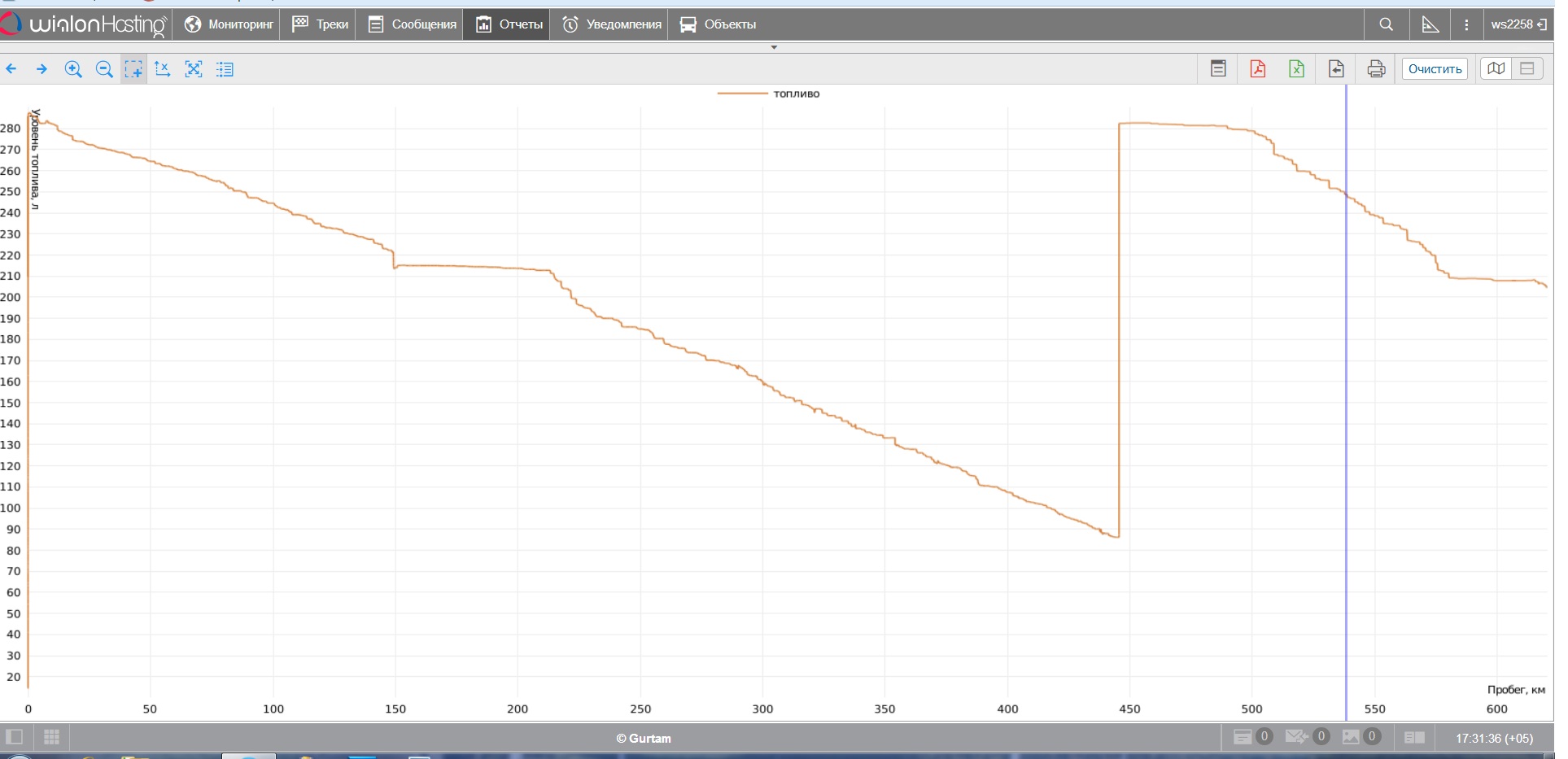
Task: Open the chart legend list options
Action: coord(225,69)
